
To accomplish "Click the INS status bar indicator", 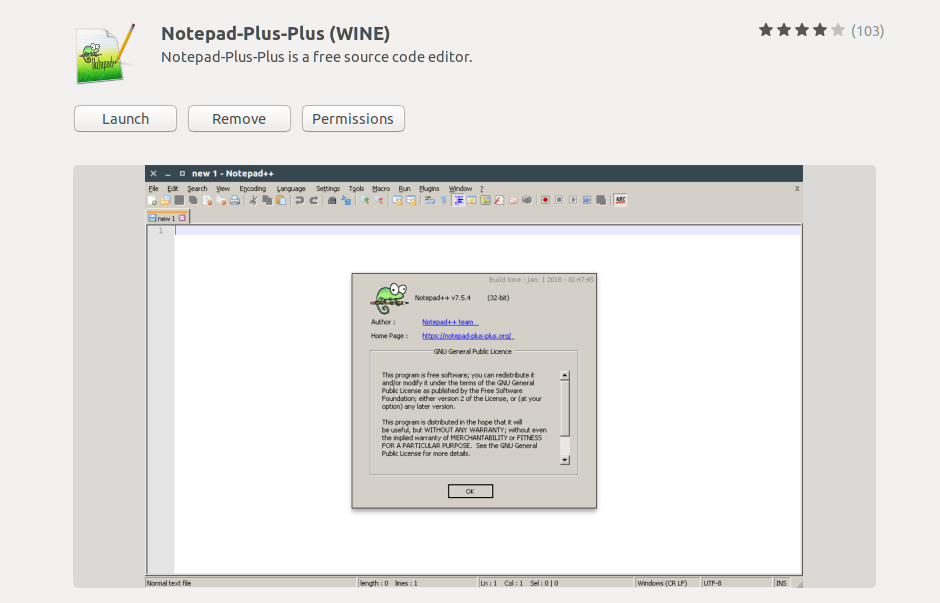I will click(x=781, y=583).
